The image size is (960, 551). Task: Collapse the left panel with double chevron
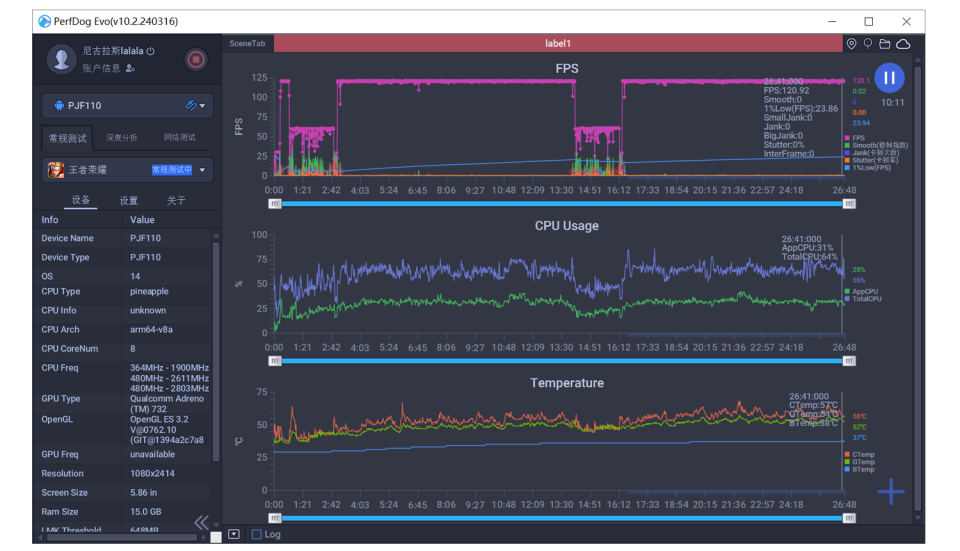coord(201,522)
